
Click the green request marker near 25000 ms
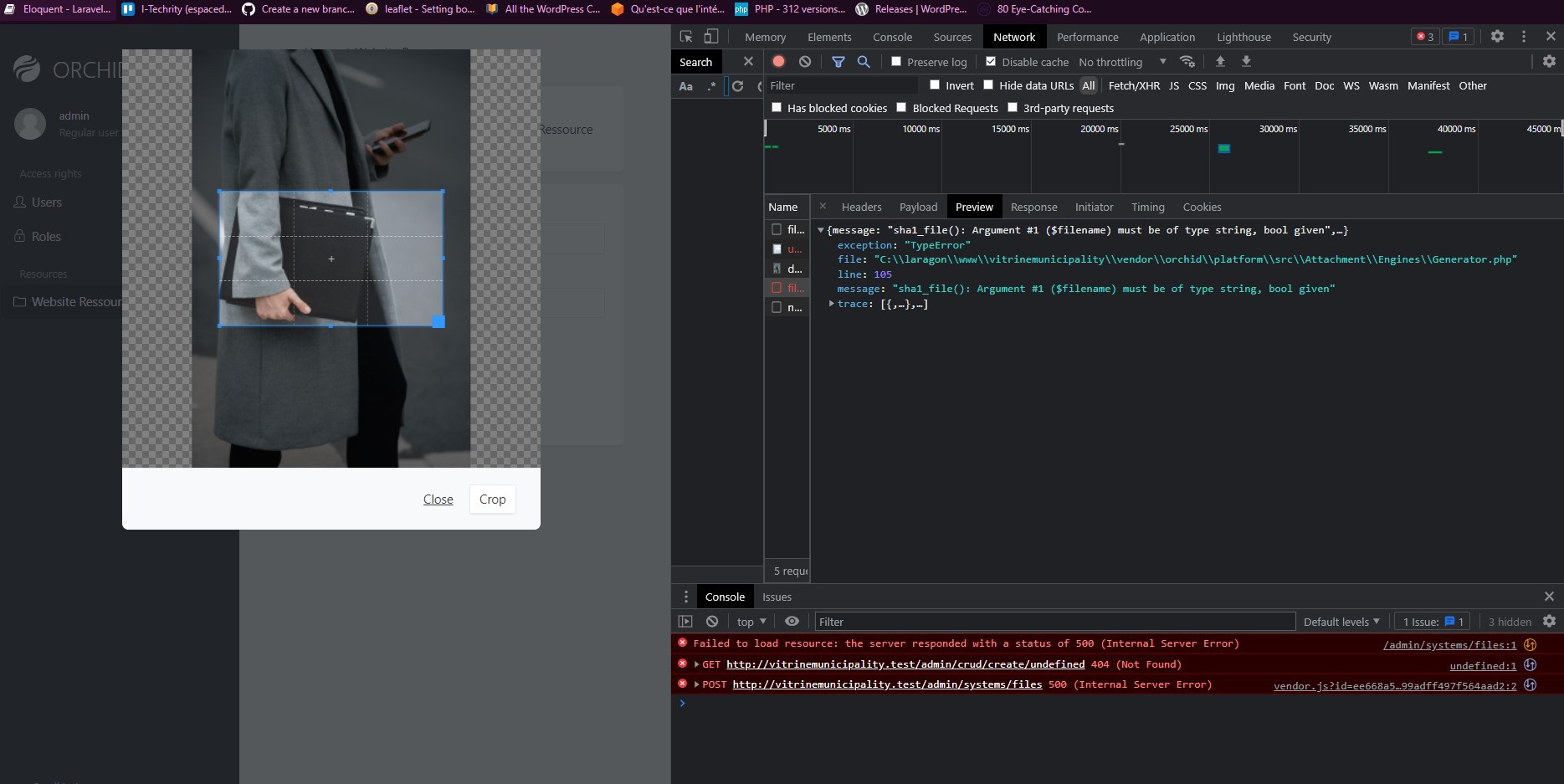click(x=1224, y=148)
